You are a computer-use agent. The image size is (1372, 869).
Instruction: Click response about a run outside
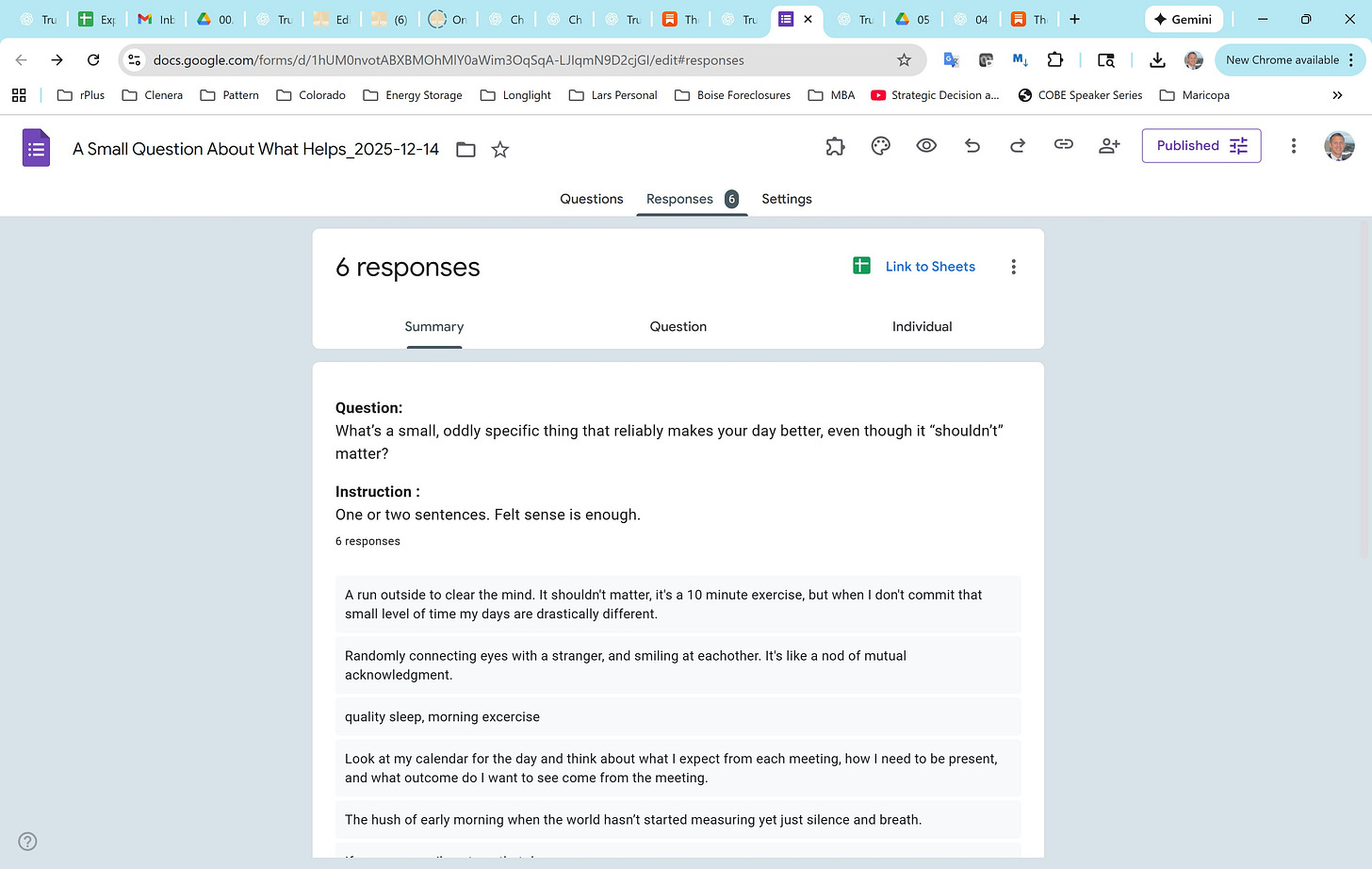678,604
